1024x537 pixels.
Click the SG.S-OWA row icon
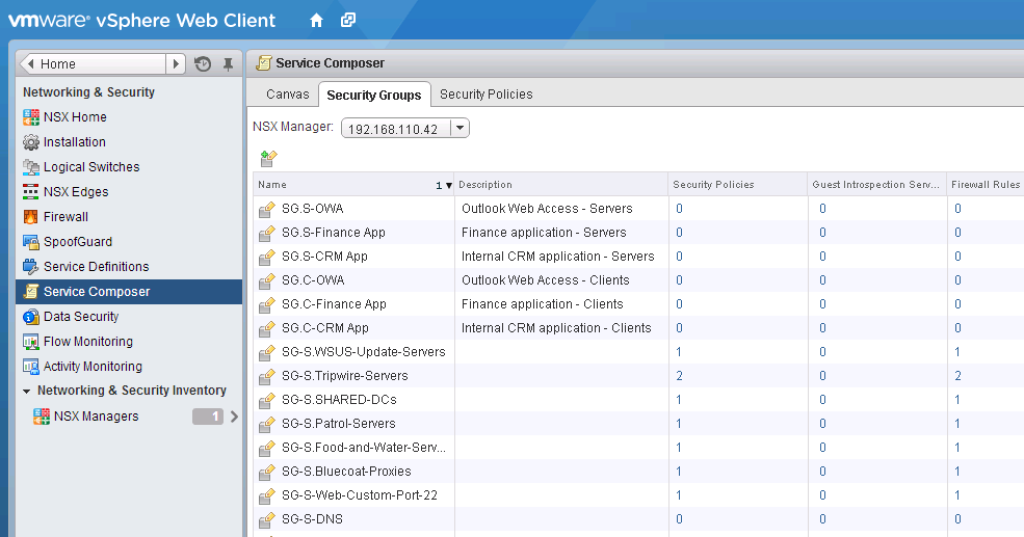266,208
